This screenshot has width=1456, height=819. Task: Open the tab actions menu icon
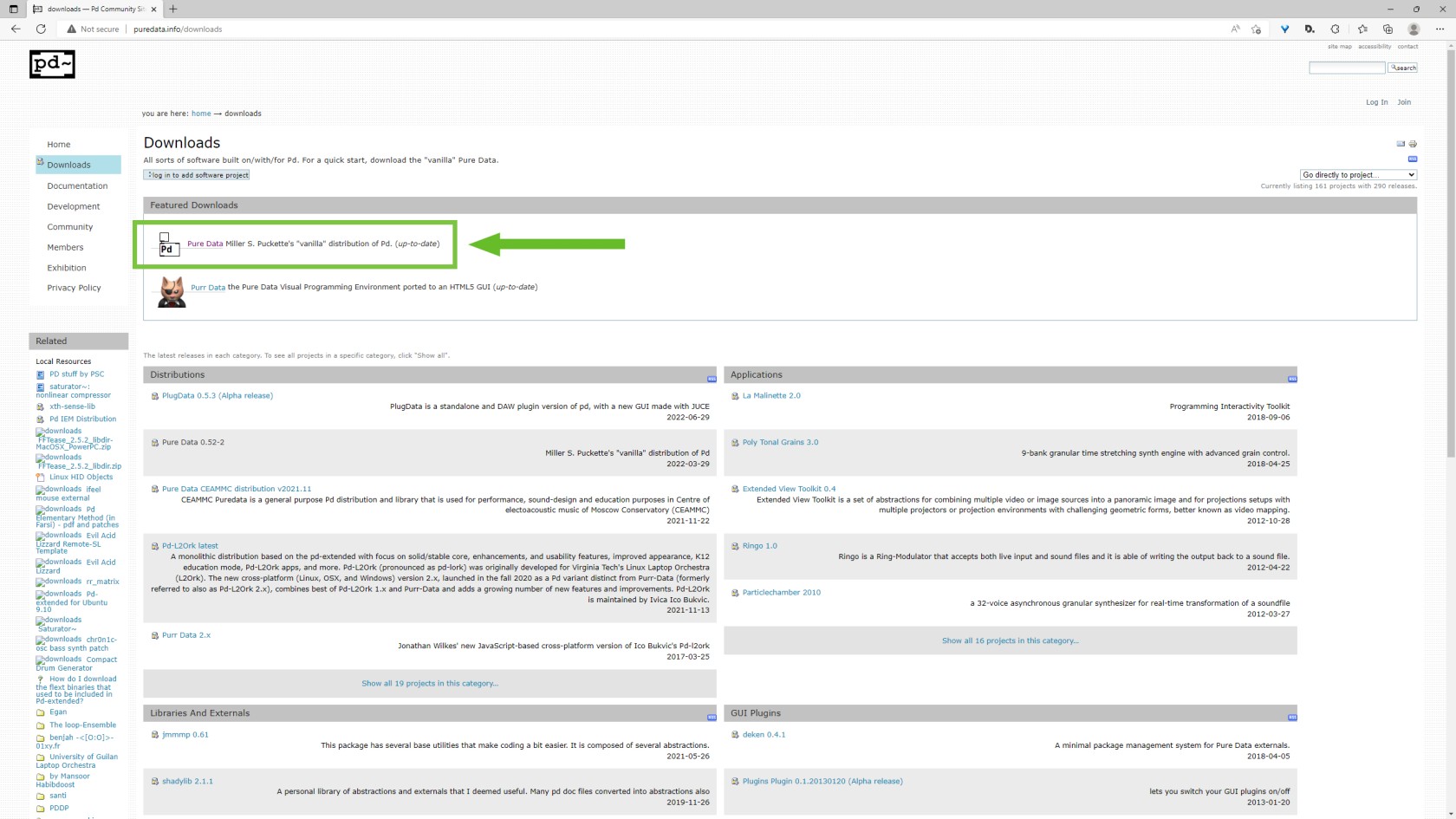13,9
